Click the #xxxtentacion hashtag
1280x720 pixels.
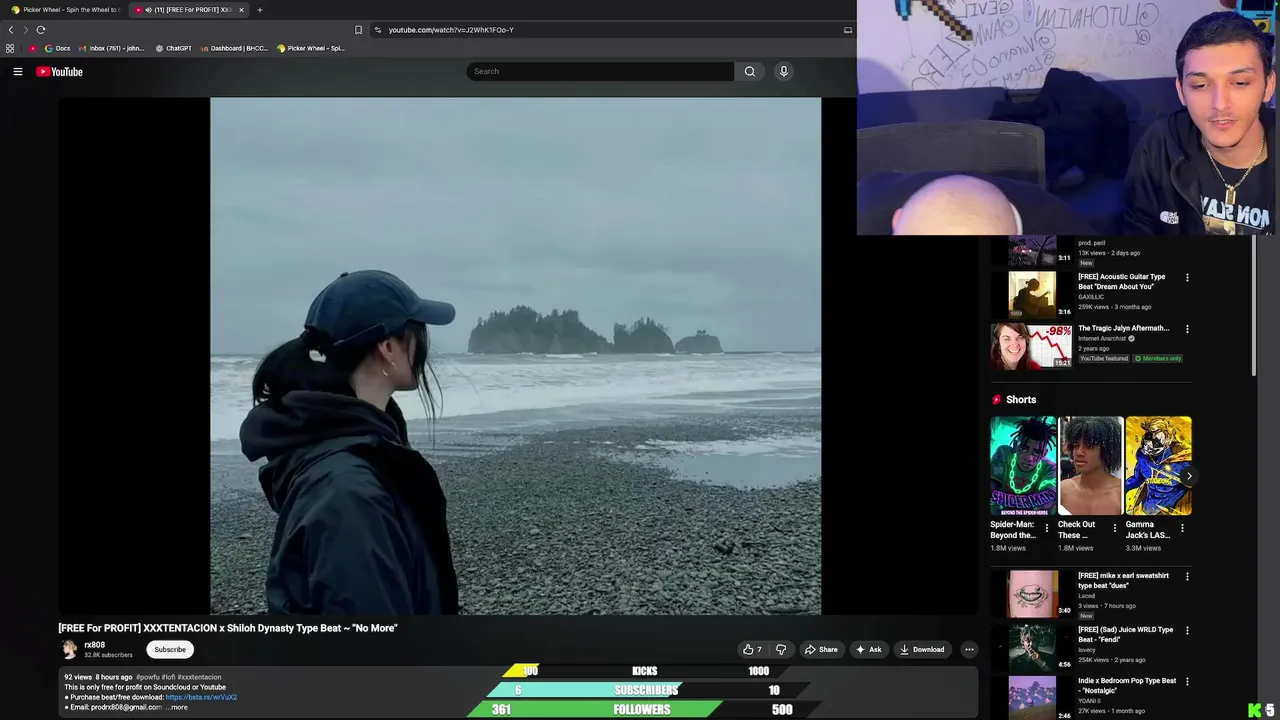[x=199, y=677]
